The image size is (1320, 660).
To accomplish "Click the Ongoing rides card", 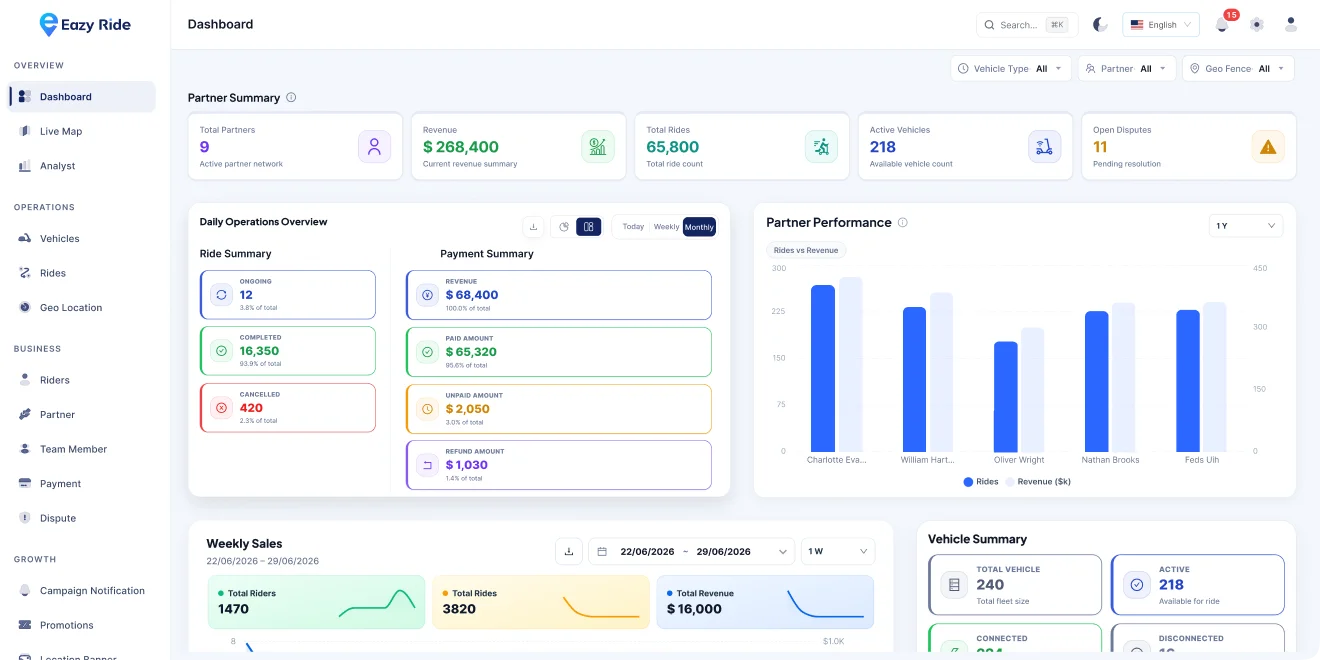I will [x=288, y=295].
